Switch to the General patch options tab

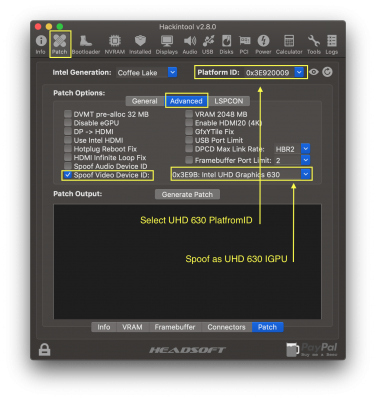[144, 101]
